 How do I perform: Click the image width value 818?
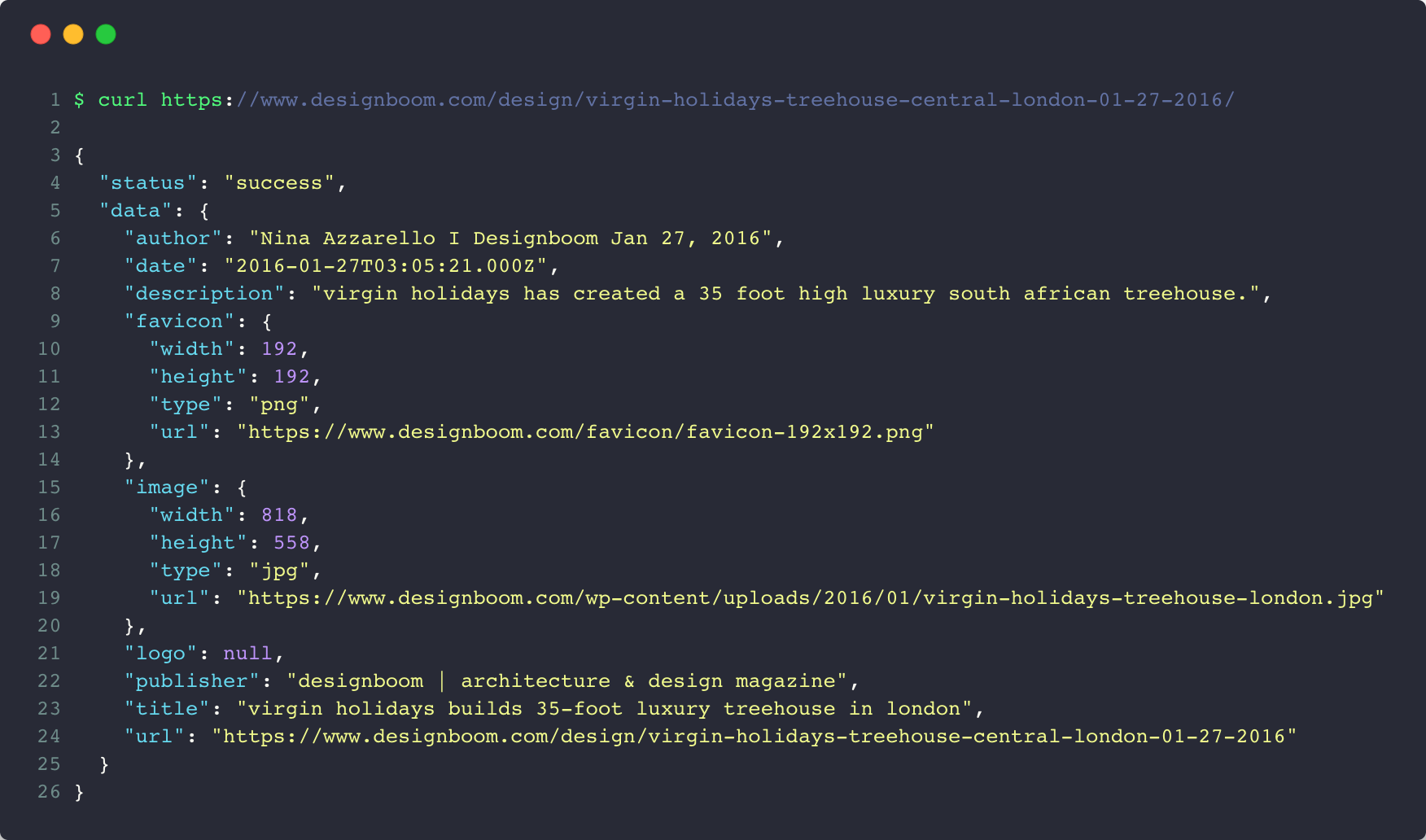279,515
